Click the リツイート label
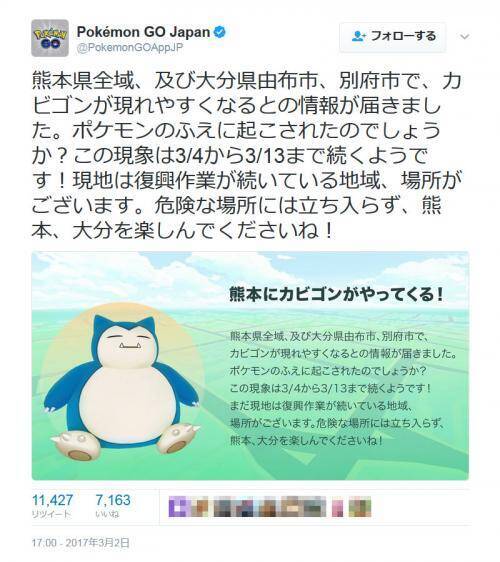Image resolution: width=500 pixels, height=562 pixels. coord(51,514)
